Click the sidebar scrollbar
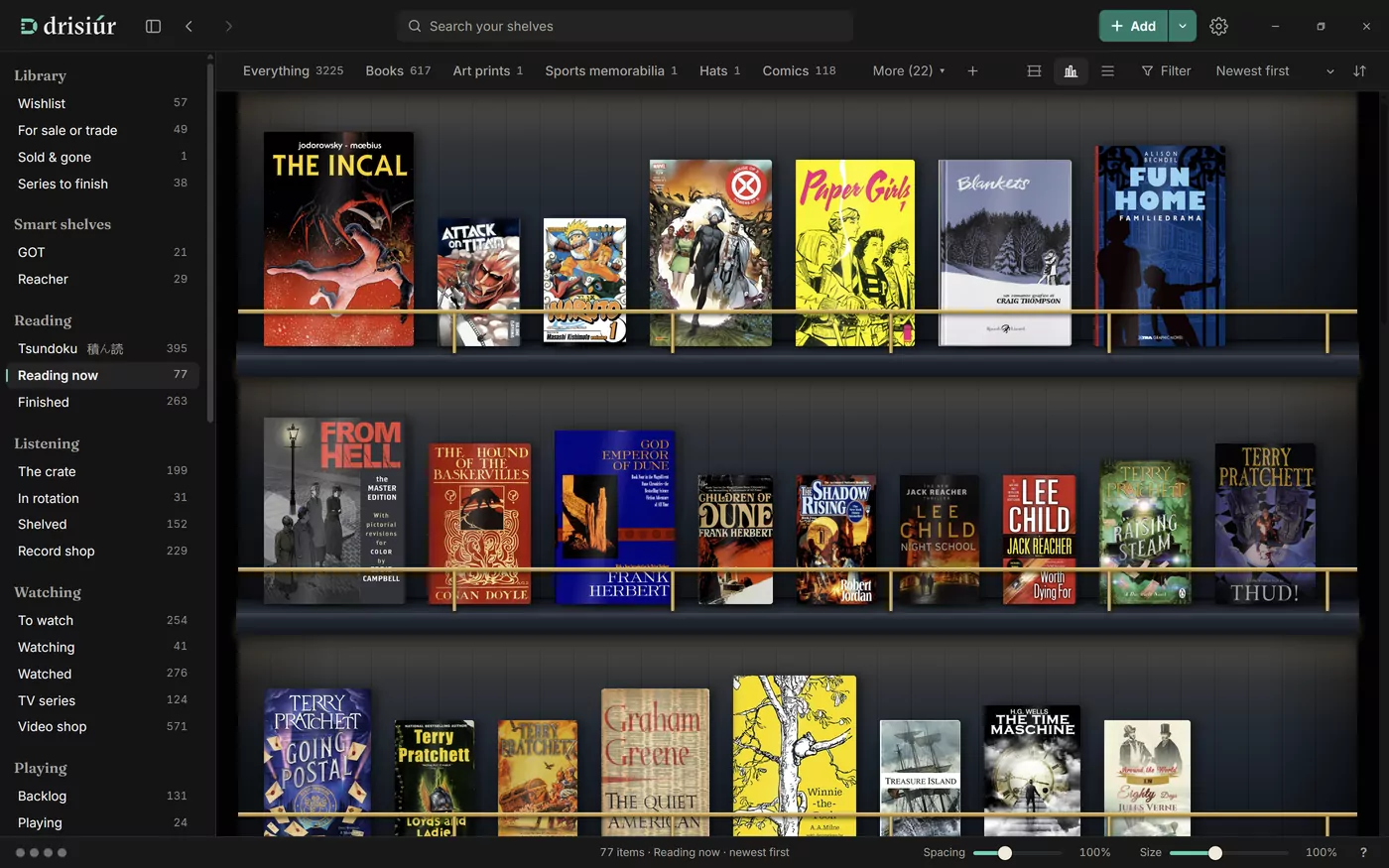The height and width of the screenshot is (868, 1389). pyautogui.click(x=209, y=243)
